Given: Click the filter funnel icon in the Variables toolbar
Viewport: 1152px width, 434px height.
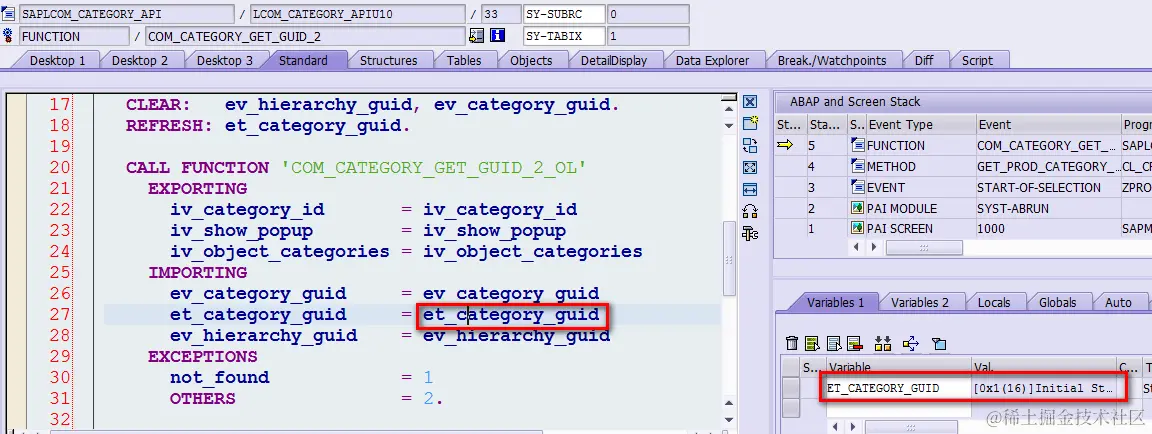Looking at the screenshot, I should pyautogui.click(x=939, y=343).
